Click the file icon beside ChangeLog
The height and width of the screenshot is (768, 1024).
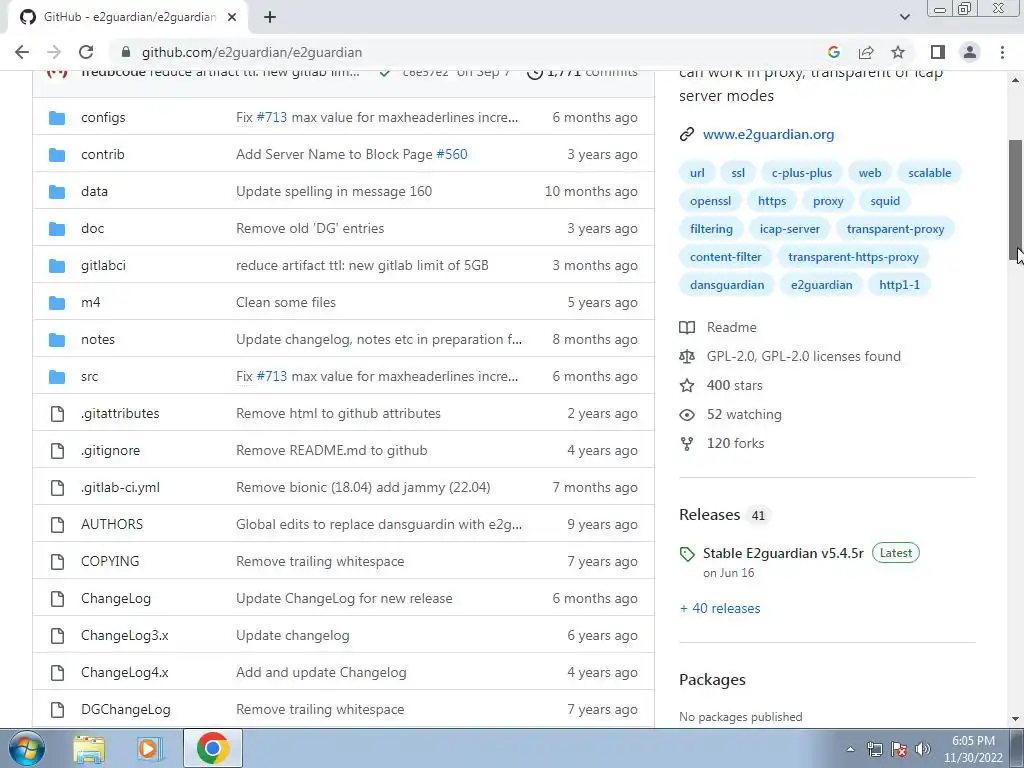[57, 598]
